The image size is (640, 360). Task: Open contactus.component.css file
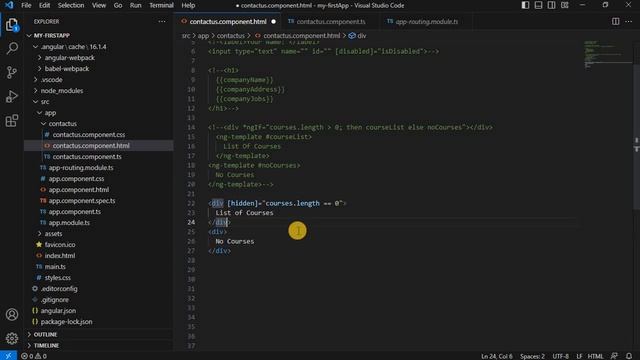[x=89, y=135]
